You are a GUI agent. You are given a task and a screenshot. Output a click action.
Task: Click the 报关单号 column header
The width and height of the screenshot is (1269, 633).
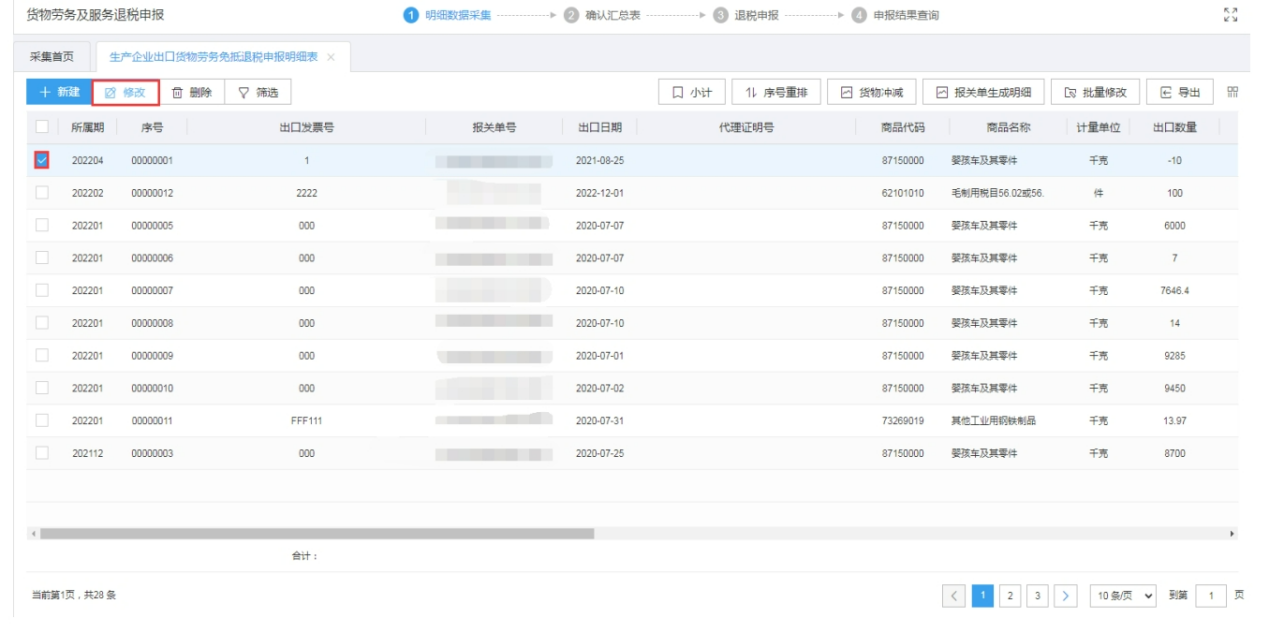pyautogui.click(x=494, y=128)
